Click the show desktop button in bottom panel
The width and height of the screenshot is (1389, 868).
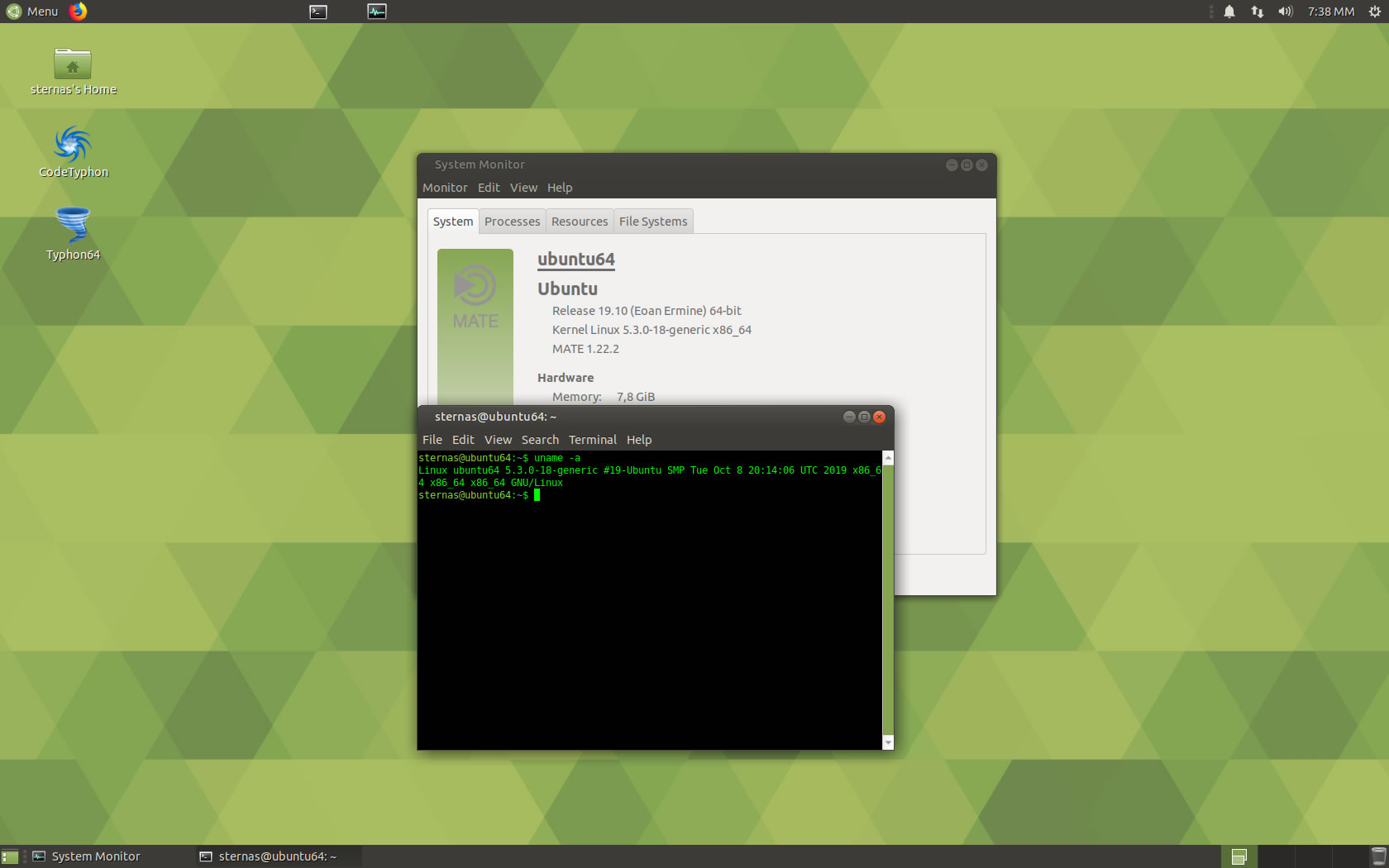(x=10, y=856)
